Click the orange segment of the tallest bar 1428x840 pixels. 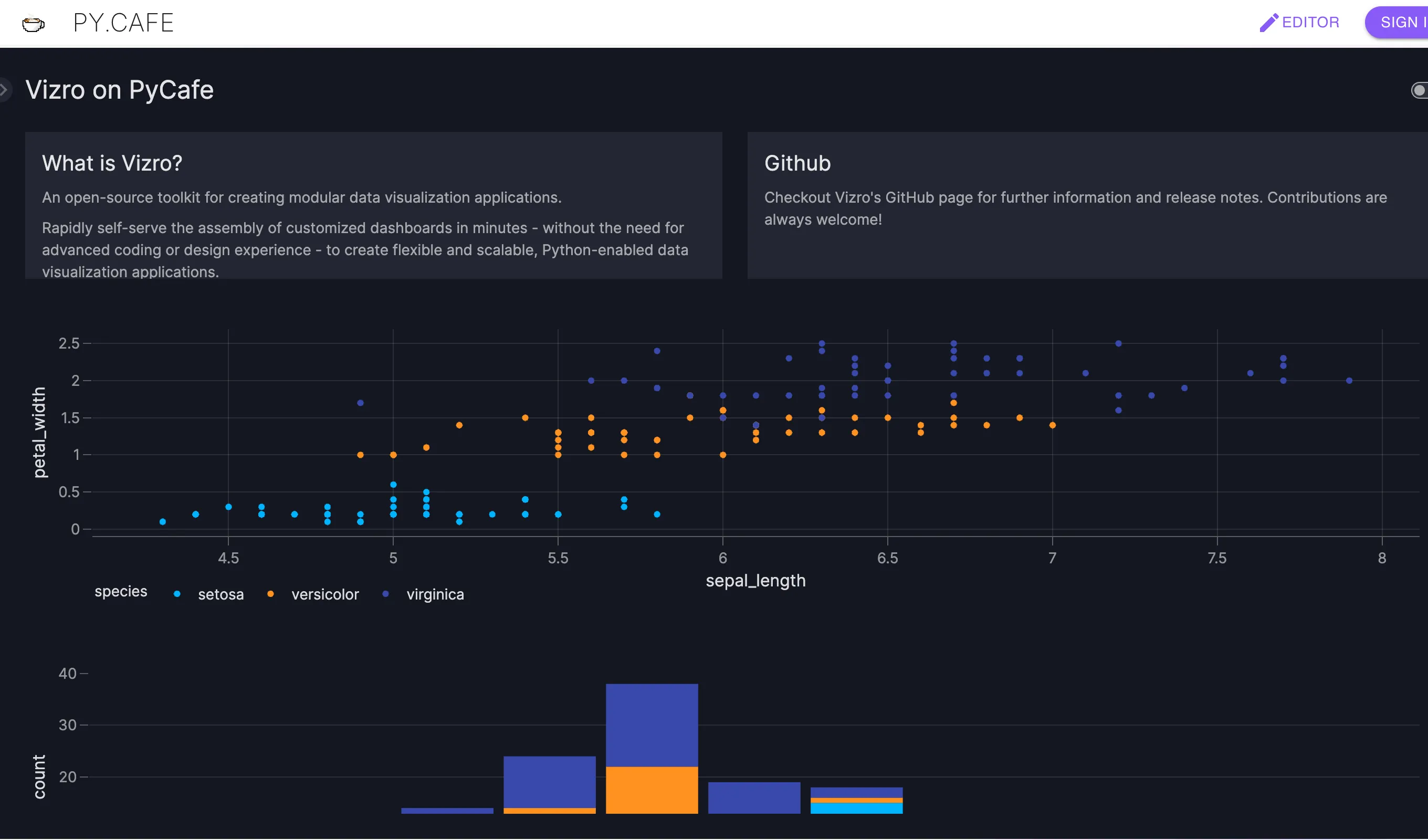coord(652,790)
